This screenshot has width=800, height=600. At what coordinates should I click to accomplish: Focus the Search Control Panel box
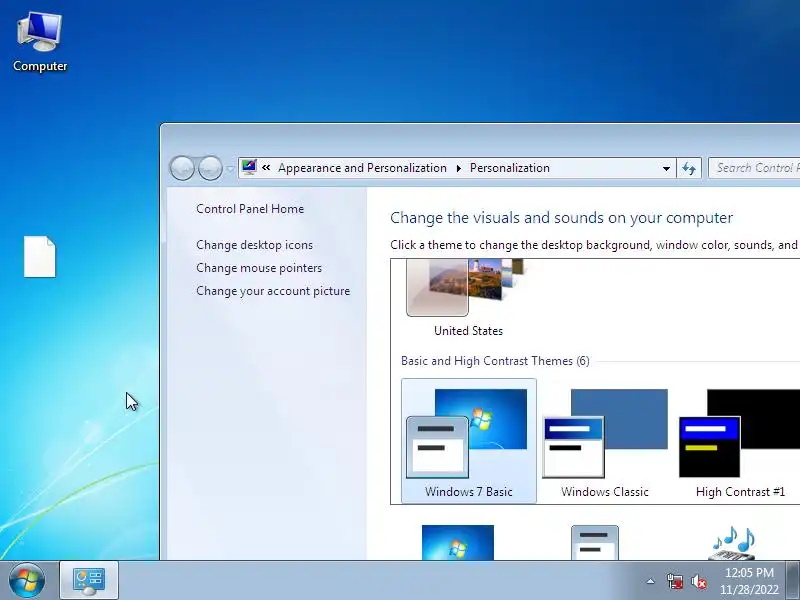point(754,168)
